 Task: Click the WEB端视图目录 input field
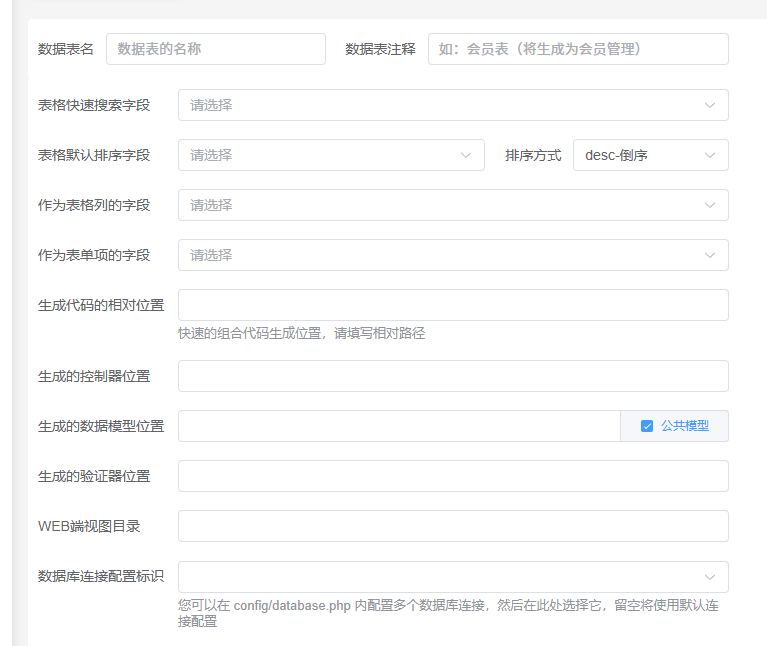tap(453, 526)
